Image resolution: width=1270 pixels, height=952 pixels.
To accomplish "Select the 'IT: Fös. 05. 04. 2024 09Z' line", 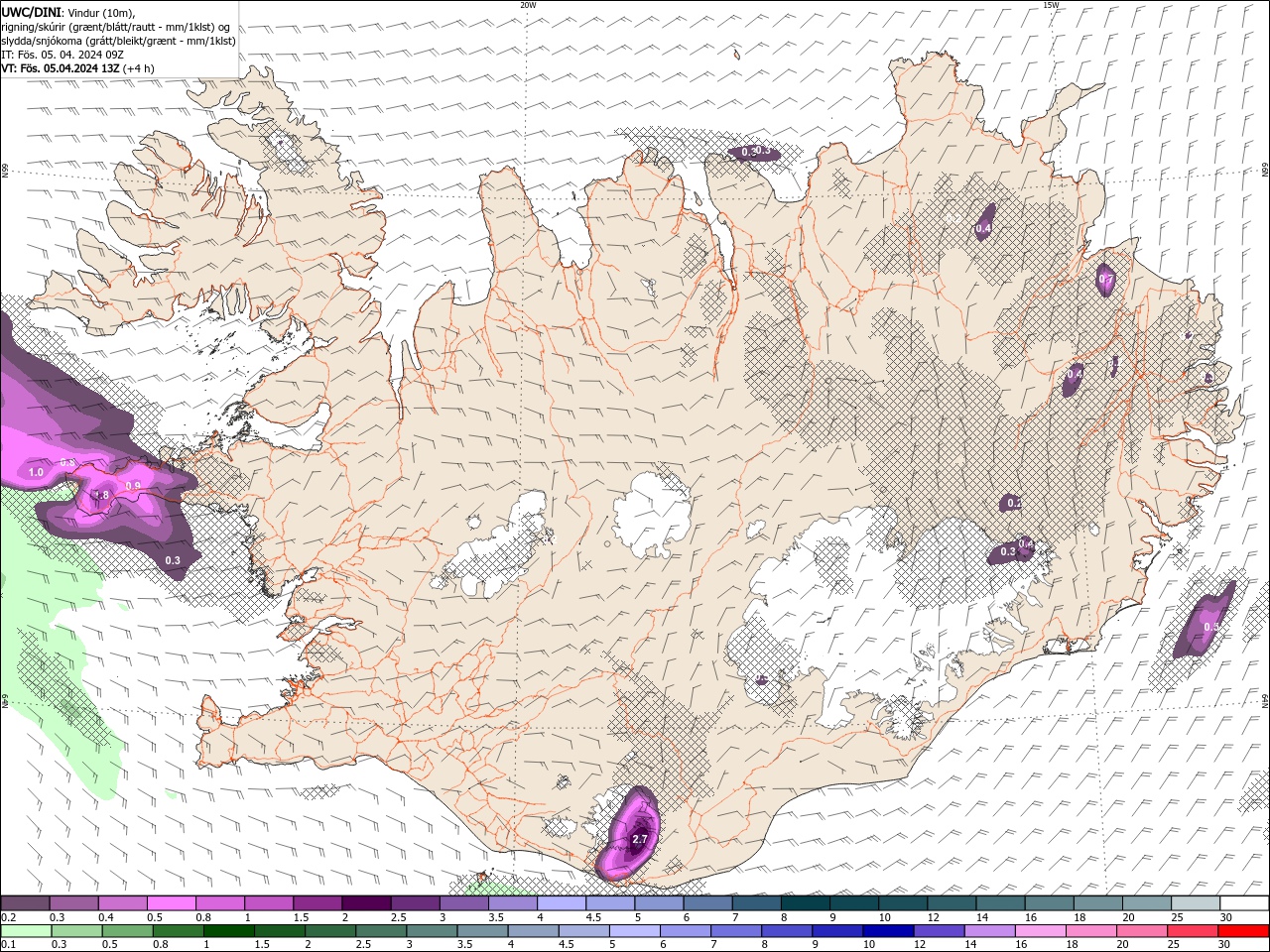I will click(62, 55).
